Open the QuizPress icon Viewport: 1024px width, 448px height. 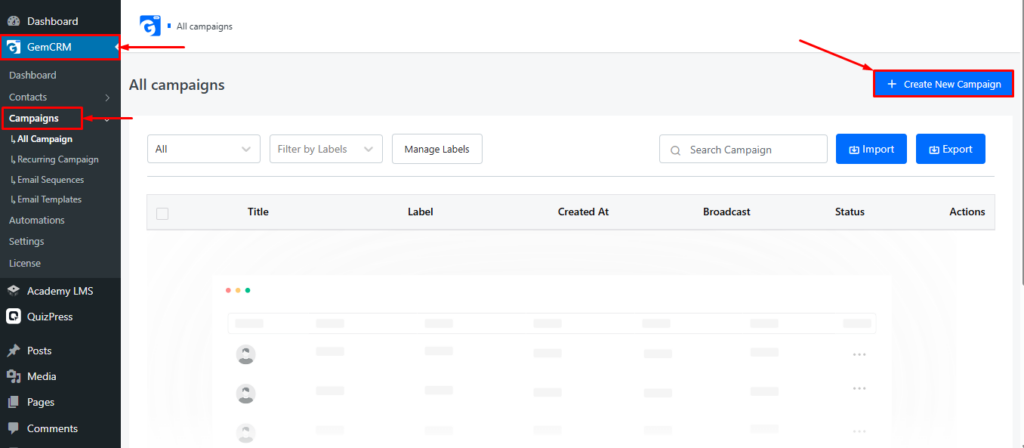coord(14,317)
